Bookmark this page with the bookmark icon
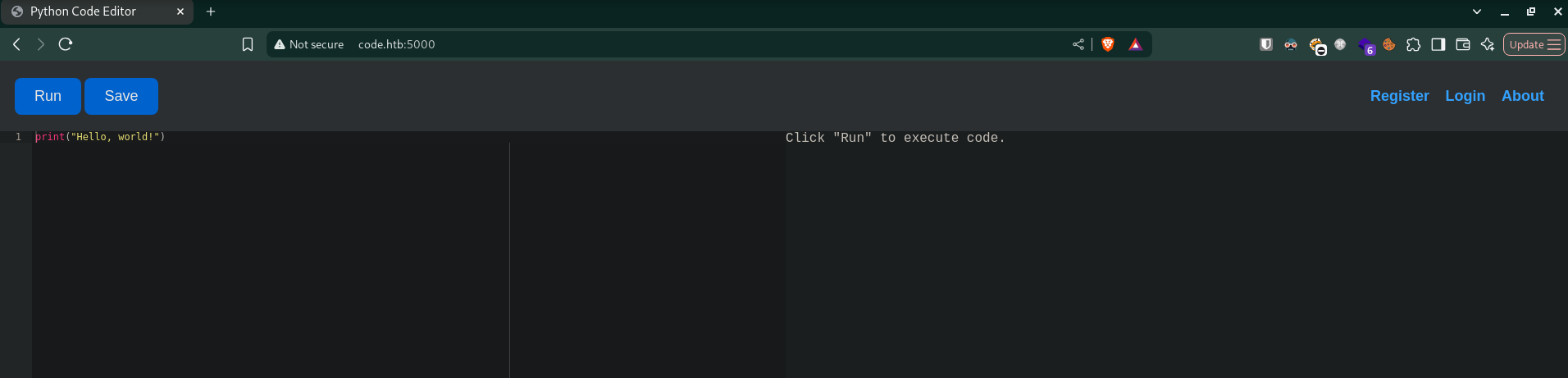 (248, 44)
